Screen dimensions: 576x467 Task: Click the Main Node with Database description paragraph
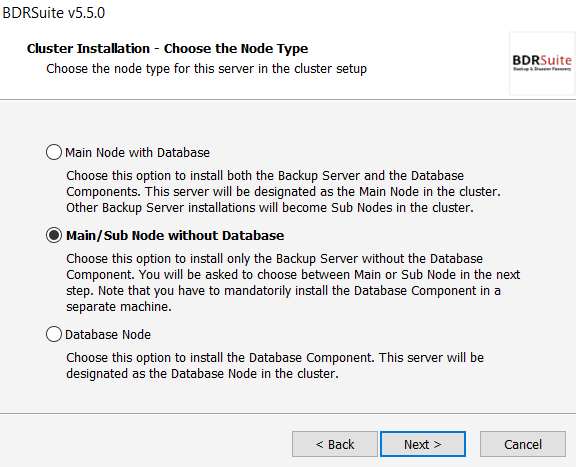point(283,191)
